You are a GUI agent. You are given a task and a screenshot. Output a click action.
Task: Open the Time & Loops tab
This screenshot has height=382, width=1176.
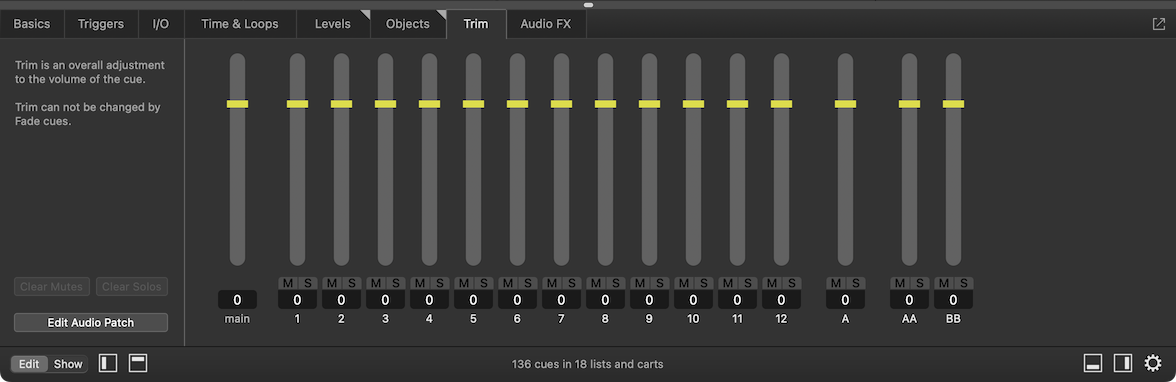239,24
